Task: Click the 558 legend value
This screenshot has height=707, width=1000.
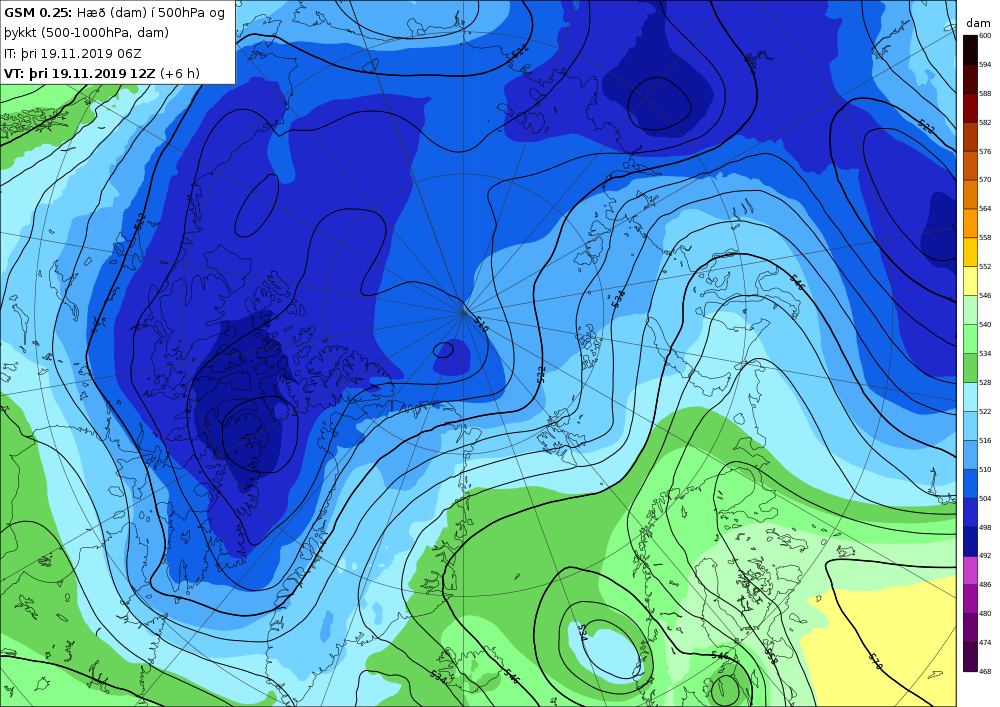Action: pos(985,238)
